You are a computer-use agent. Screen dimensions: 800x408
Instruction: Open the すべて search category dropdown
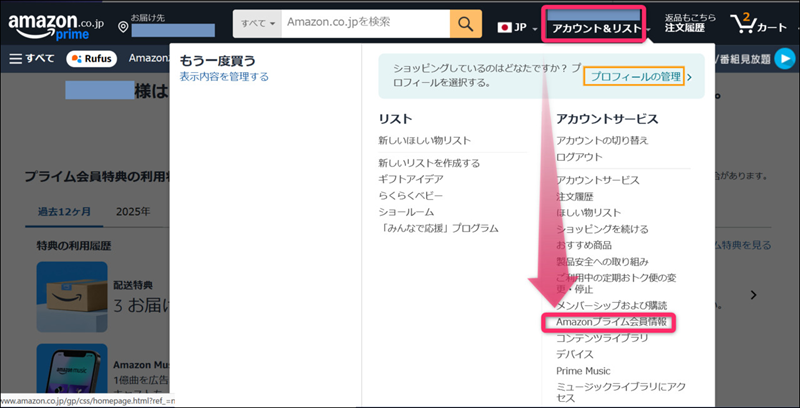(257, 23)
